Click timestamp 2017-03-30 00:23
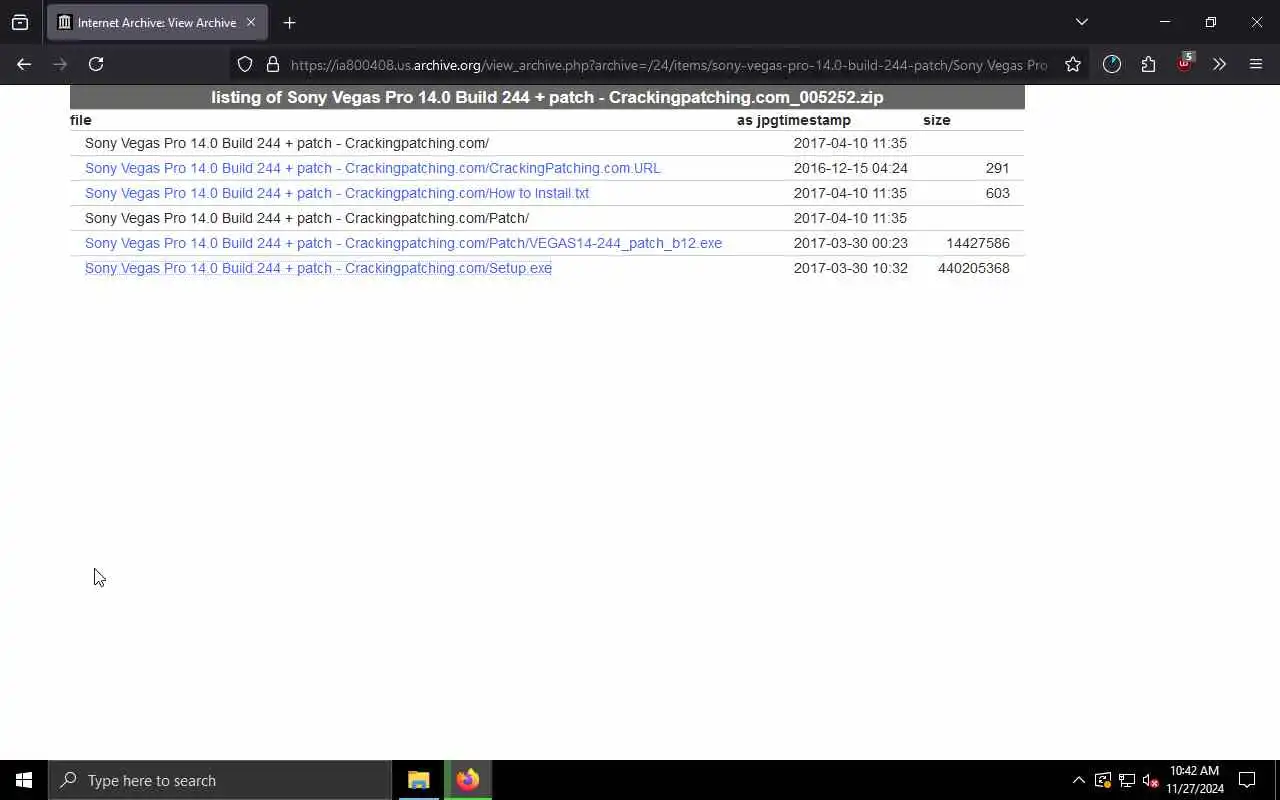 (850, 243)
